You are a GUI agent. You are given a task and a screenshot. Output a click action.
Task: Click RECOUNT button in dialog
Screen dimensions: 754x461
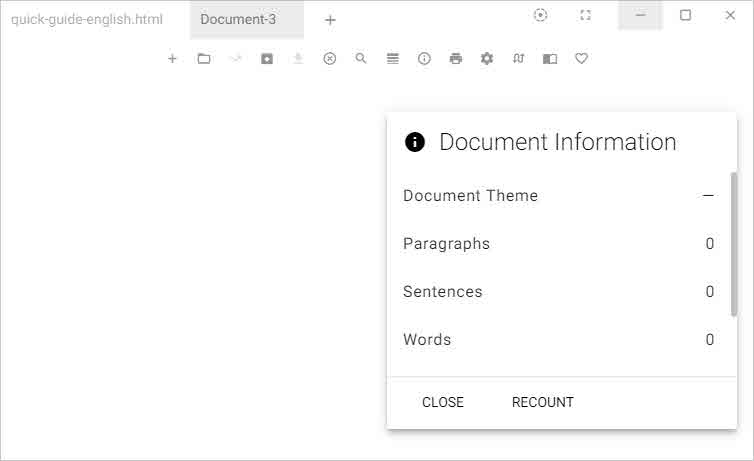542,402
